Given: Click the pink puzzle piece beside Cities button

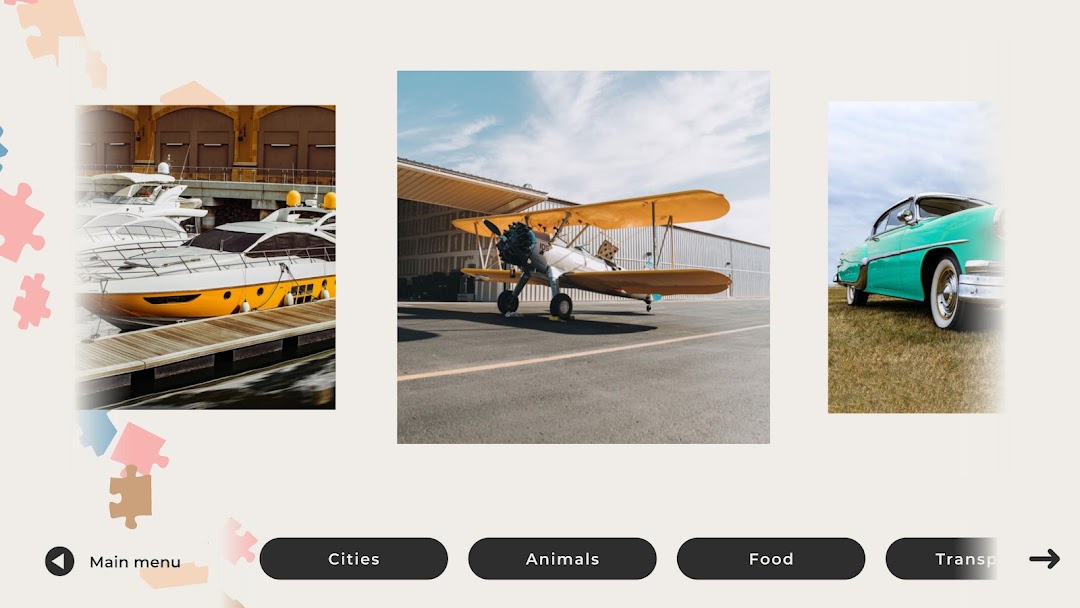Looking at the screenshot, I should pos(240,542).
